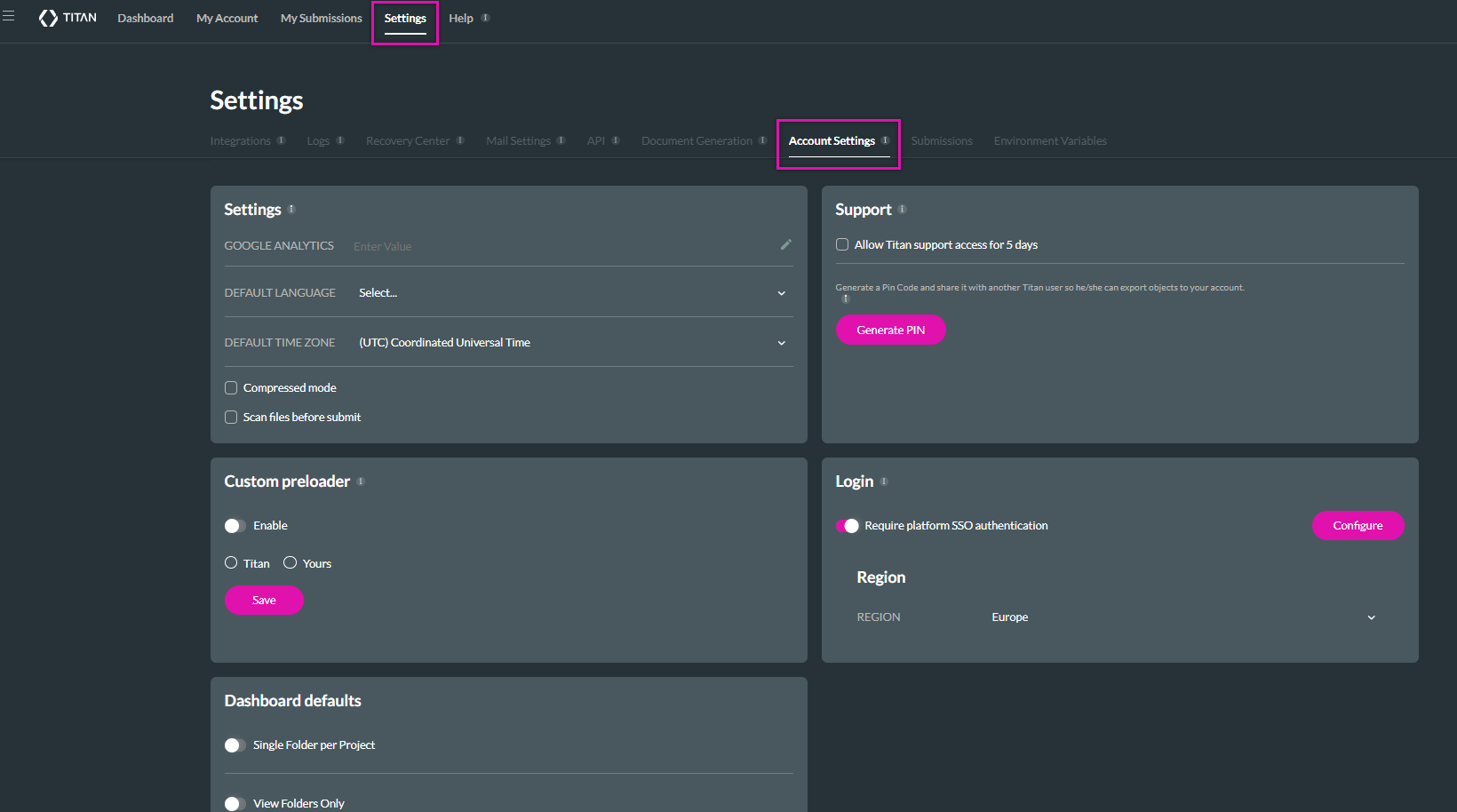1457x812 pixels.
Task: Check Scan files before submit
Action: (x=231, y=417)
